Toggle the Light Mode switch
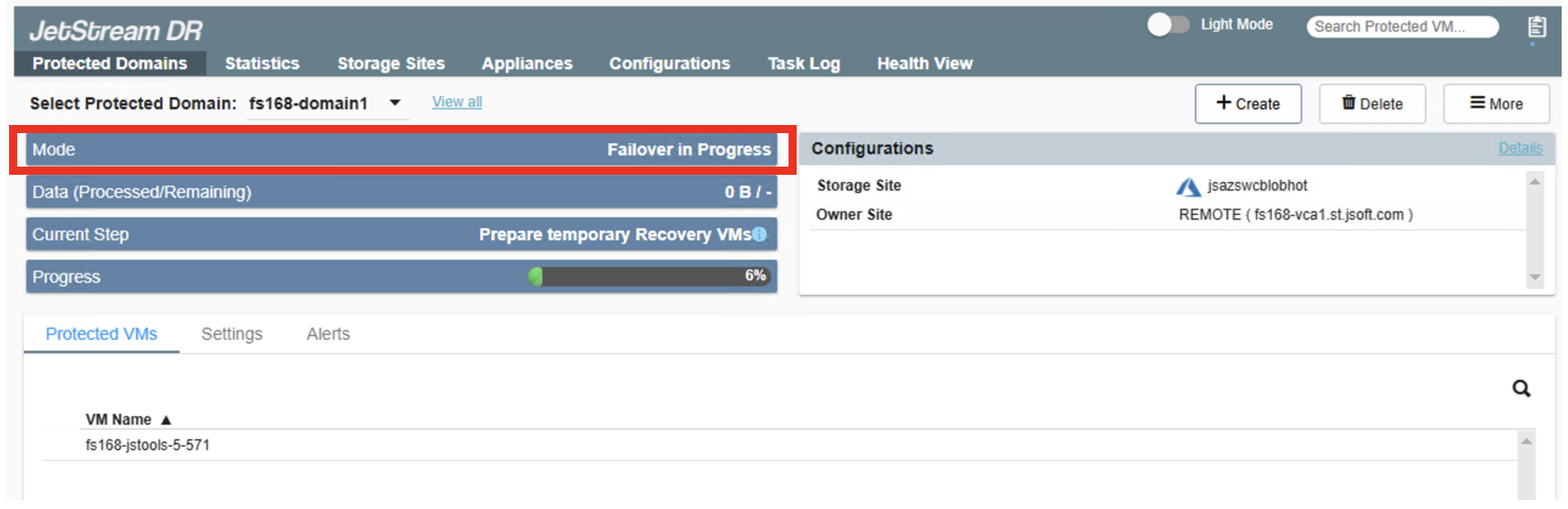Screen dimensions: 1568x509 point(1167,24)
